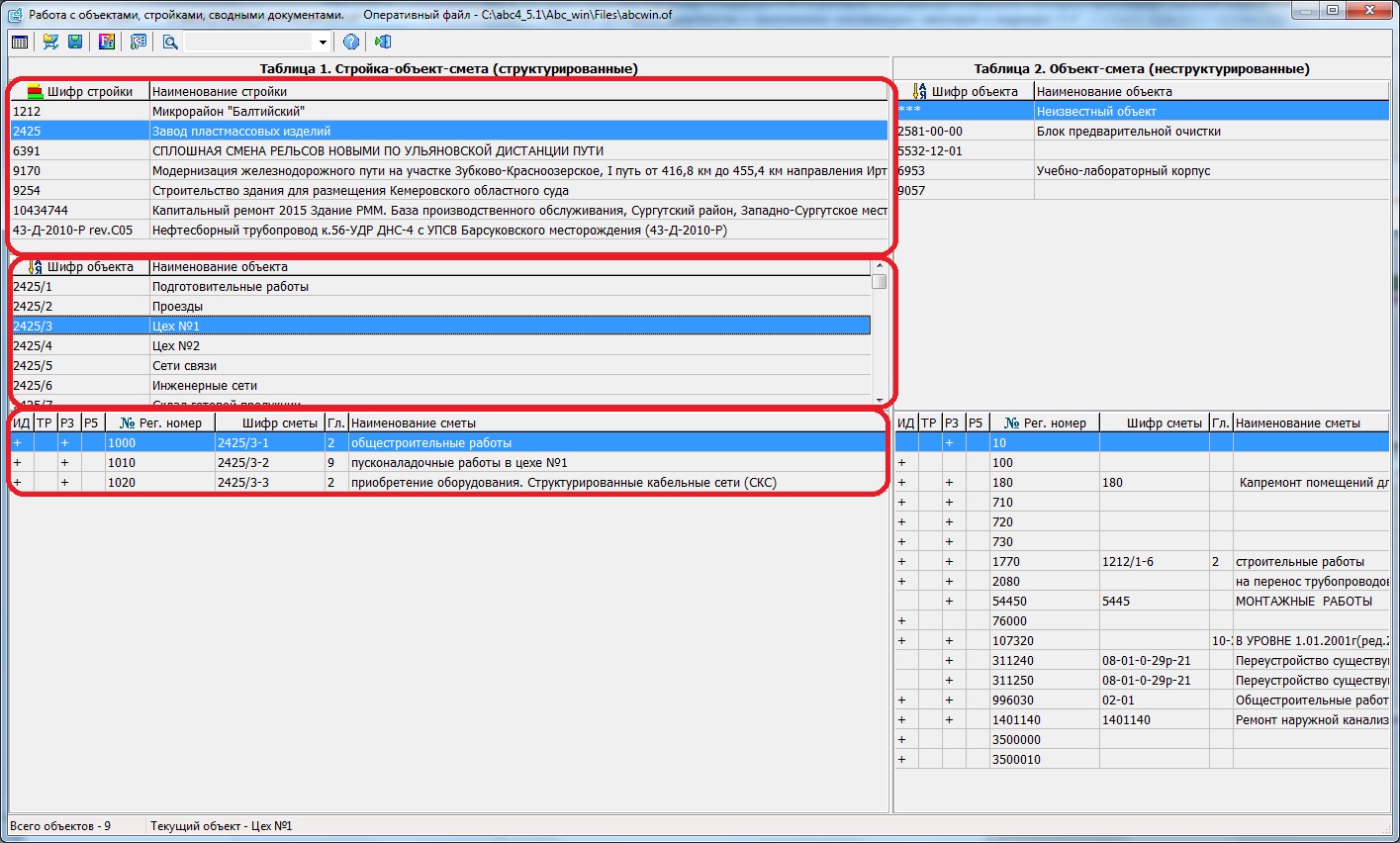This screenshot has width=1400, height=843.
Task: Select the Table 2 estimate numbered 311240
Action: coord(1142,660)
